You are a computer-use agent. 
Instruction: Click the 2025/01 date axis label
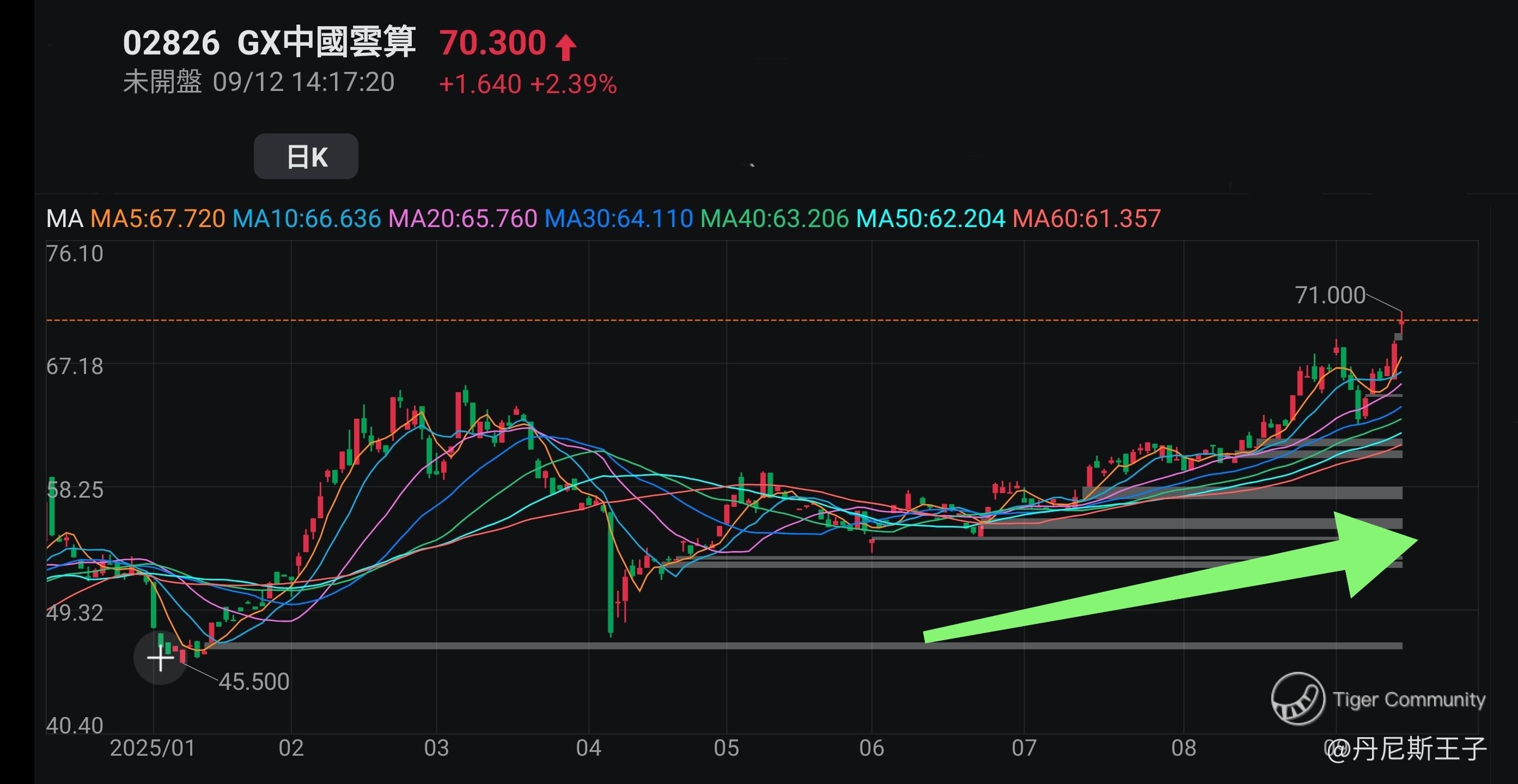[152, 748]
